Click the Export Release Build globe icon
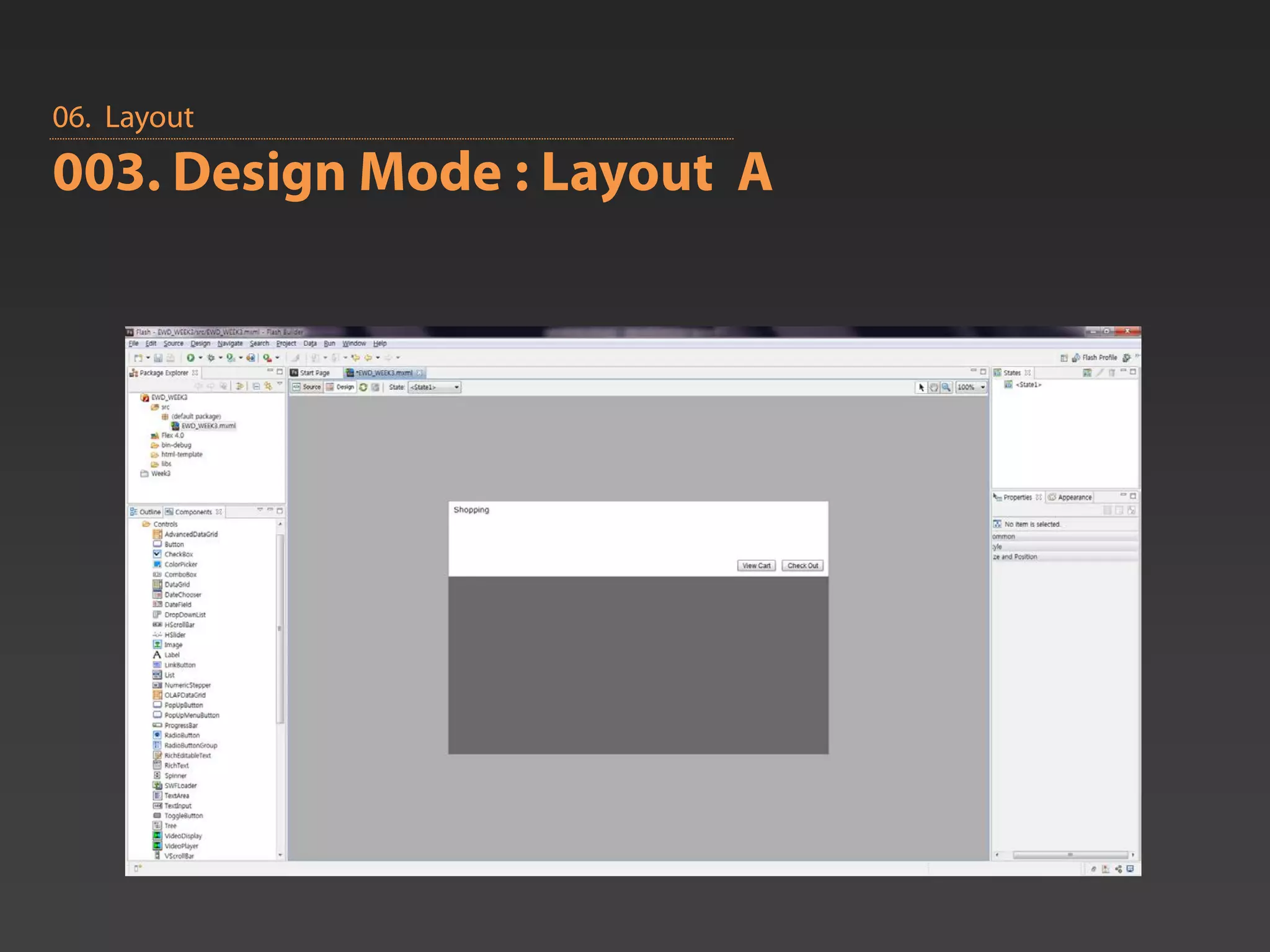Viewport: 1270px width, 952px height. (x=251, y=358)
